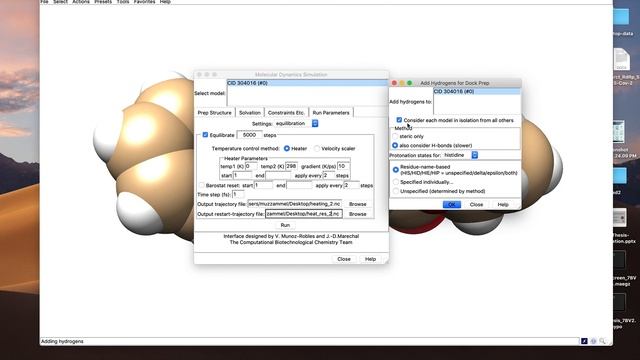This screenshot has height=360, width=640.
Task: Select Unspecified (determined by method) radio
Action: 396,191
